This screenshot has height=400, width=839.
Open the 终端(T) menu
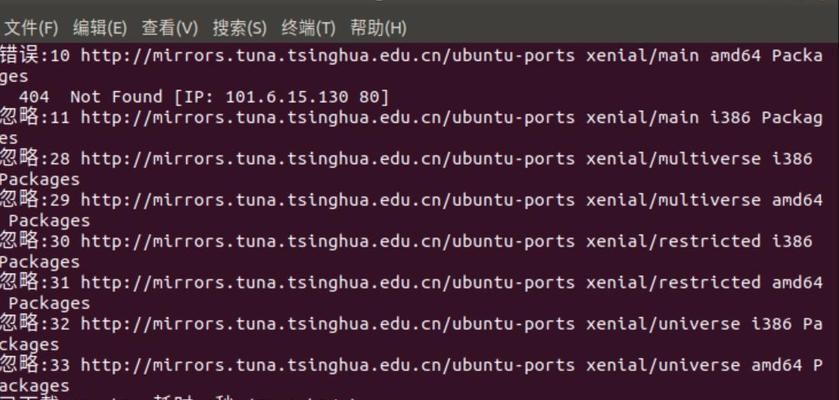pos(308,28)
